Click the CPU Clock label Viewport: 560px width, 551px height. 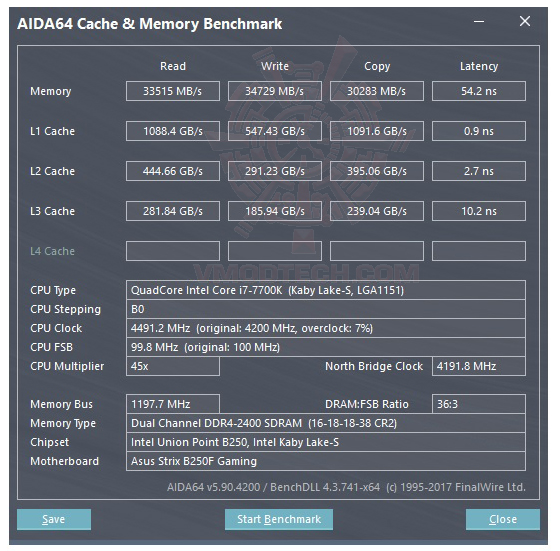[x=56, y=328]
